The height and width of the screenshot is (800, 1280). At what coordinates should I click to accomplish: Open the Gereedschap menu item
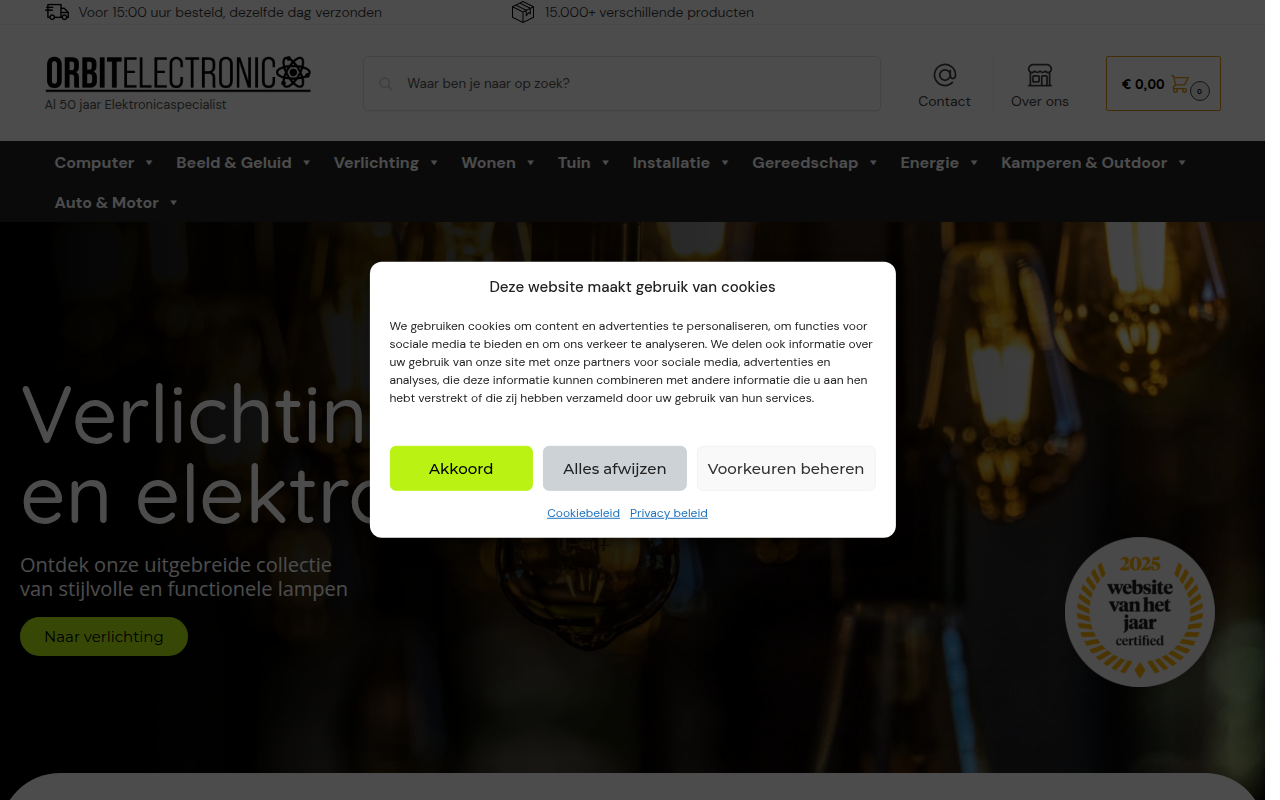coord(805,163)
